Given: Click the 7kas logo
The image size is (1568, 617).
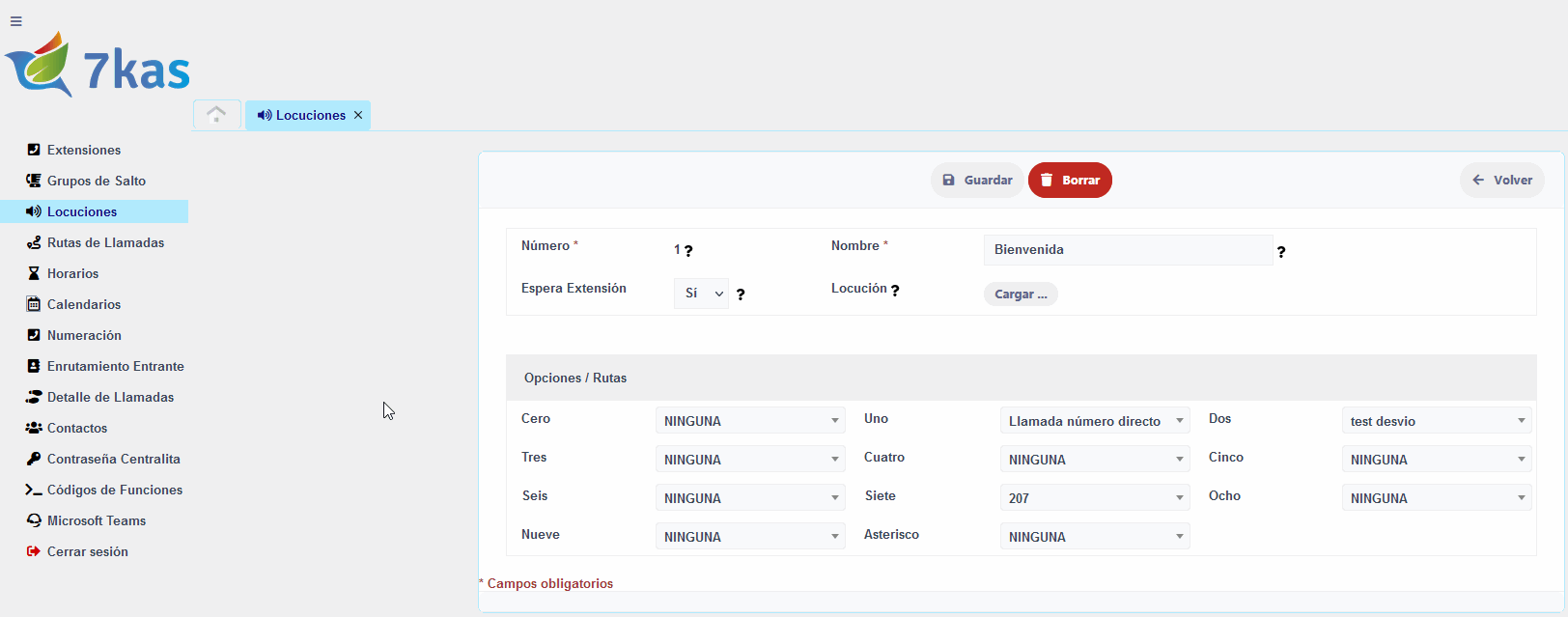Looking at the screenshot, I should point(98,66).
